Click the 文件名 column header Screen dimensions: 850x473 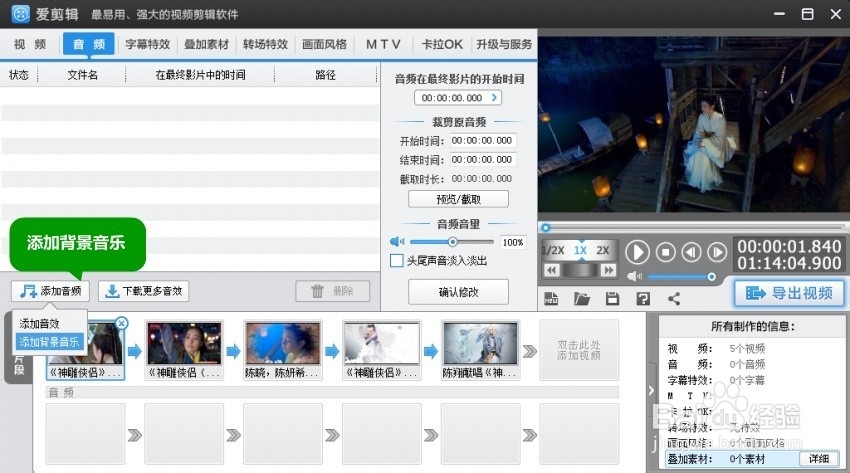coord(82,75)
